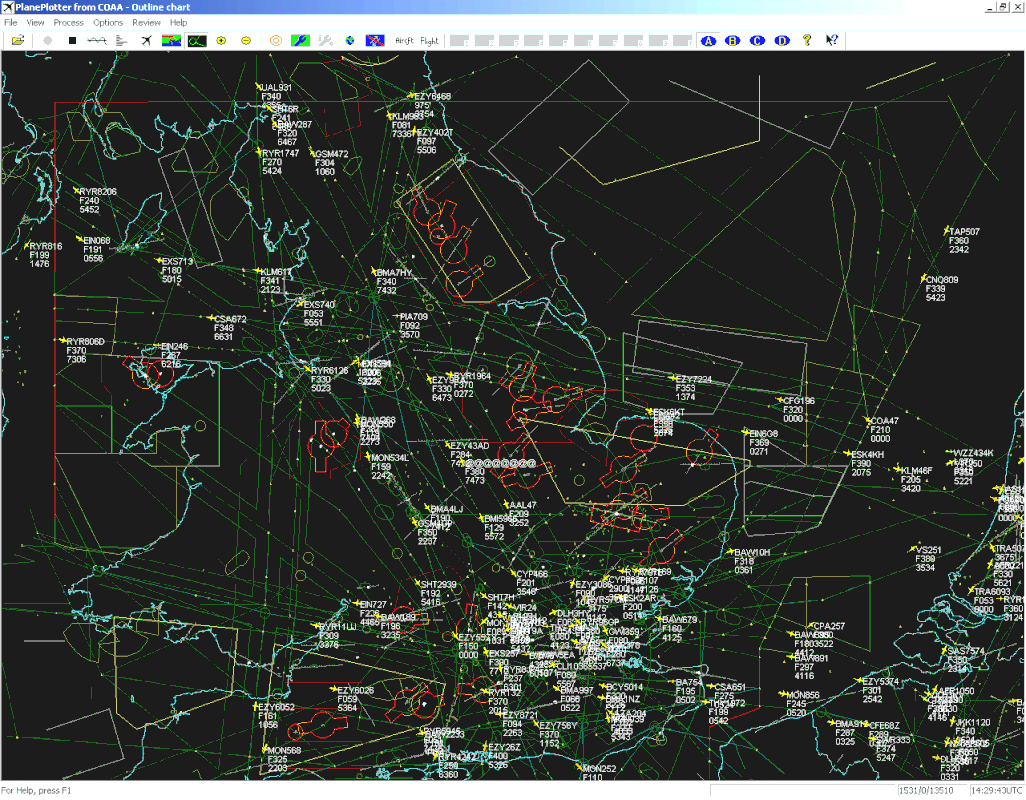Image resolution: width=1026 pixels, height=800 pixels.
Task: Click grey memory slot 2 button
Action: point(485,41)
